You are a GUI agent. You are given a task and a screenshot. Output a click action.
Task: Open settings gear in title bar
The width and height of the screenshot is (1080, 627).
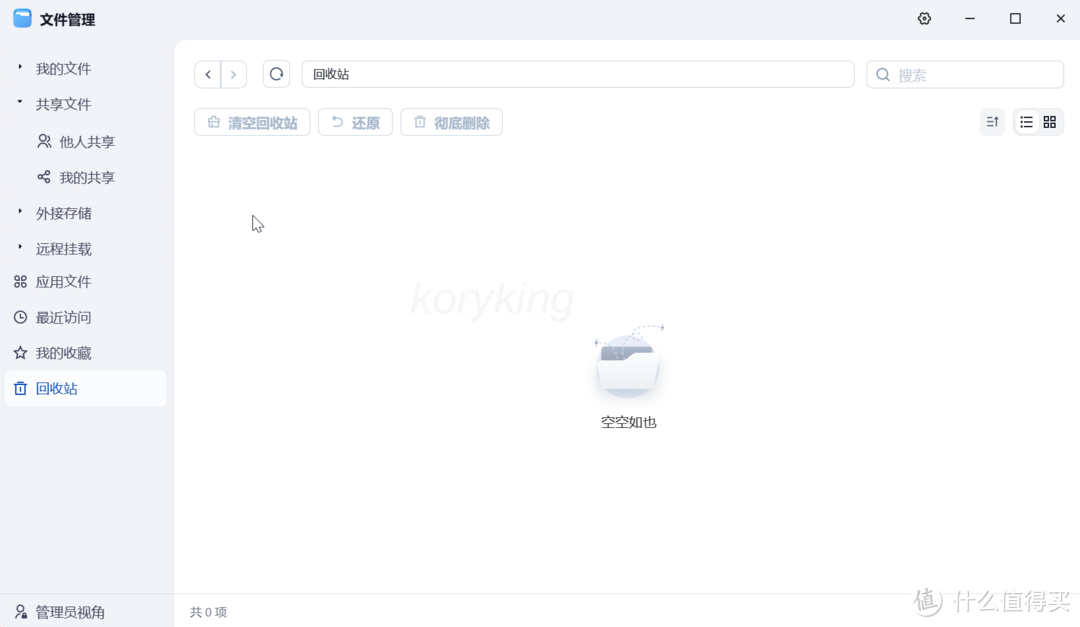pyautogui.click(x=924, y=19)
